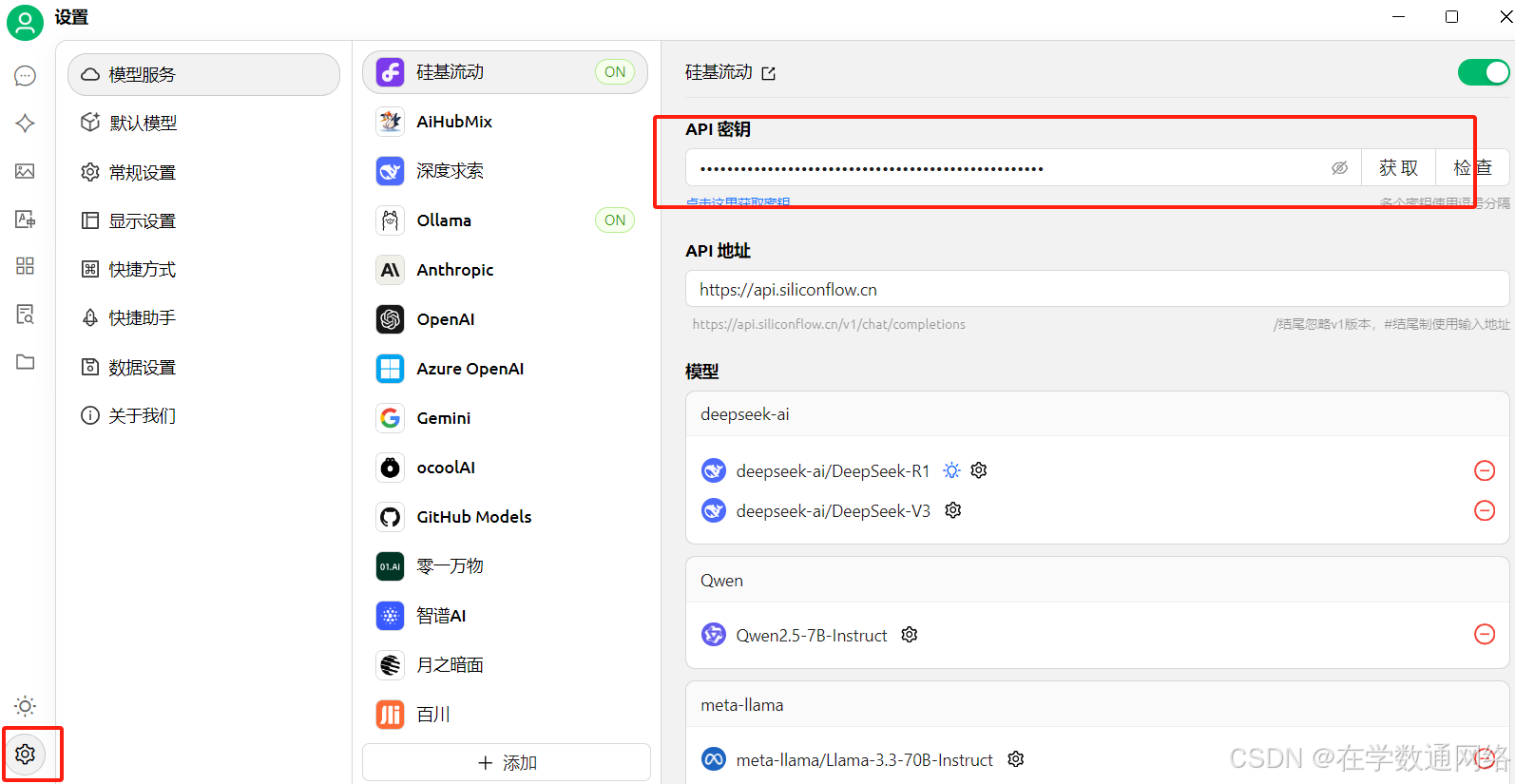Click the API address field
This screenshot has width=1515, height=784.
pyautogui.click(x=1098, y=289)
